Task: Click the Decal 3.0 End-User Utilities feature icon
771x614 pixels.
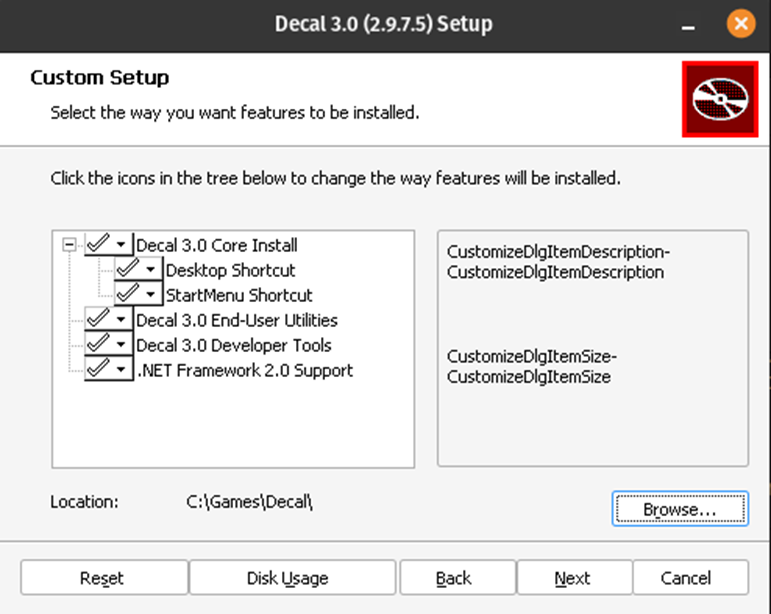Action: 108,320
